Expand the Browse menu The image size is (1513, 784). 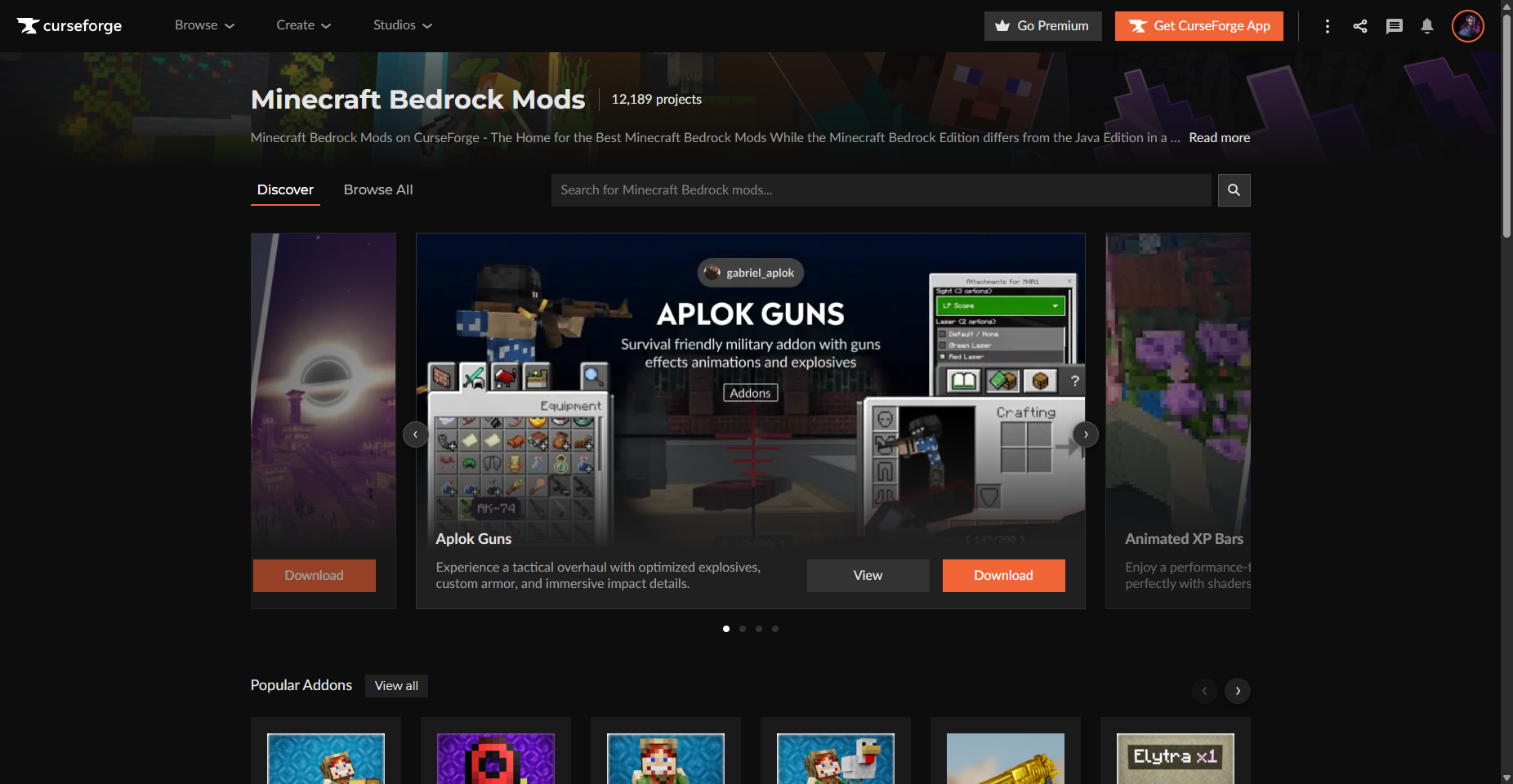pyautogui.click(x=205, y=25)
